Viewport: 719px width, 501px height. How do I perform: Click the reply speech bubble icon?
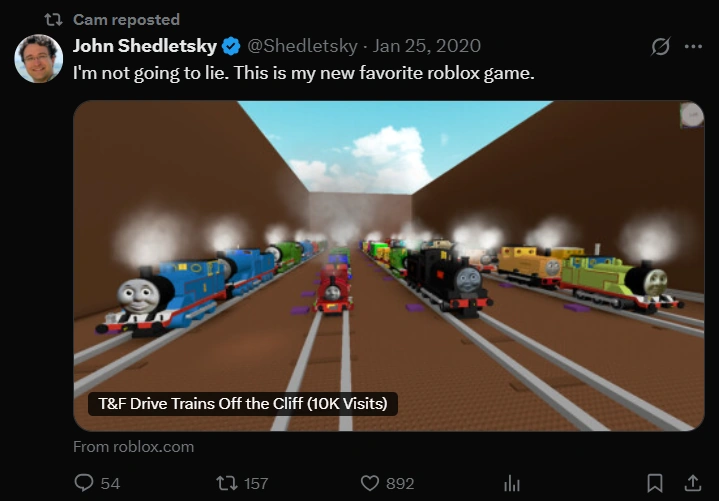coord(84,483)
